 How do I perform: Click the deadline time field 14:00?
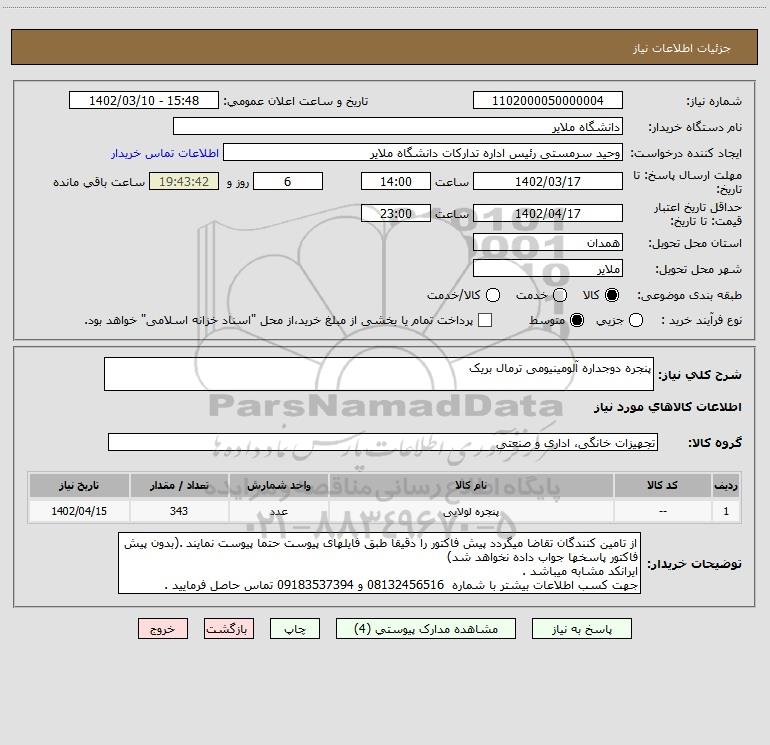pos(396,181)
